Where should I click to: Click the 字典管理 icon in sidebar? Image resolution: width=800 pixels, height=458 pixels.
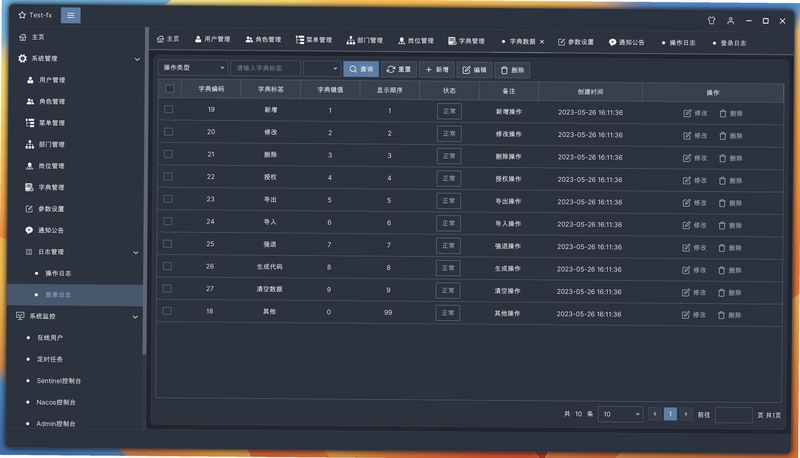30,187
